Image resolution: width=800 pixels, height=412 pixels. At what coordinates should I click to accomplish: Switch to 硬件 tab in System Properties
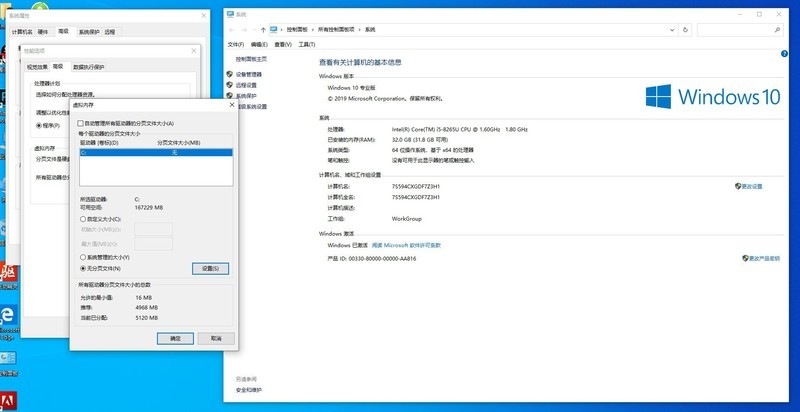point(43,32)
